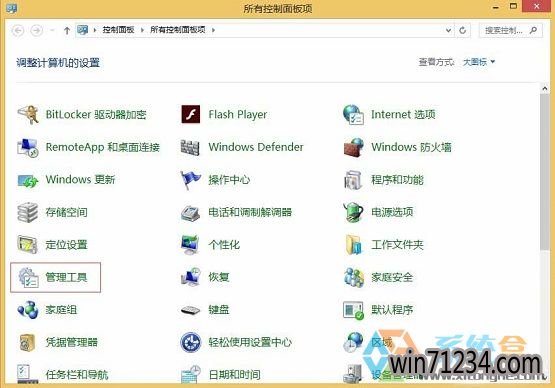
Task: Open the 定位设置 map icon
Action: click(x=28, y=245)
